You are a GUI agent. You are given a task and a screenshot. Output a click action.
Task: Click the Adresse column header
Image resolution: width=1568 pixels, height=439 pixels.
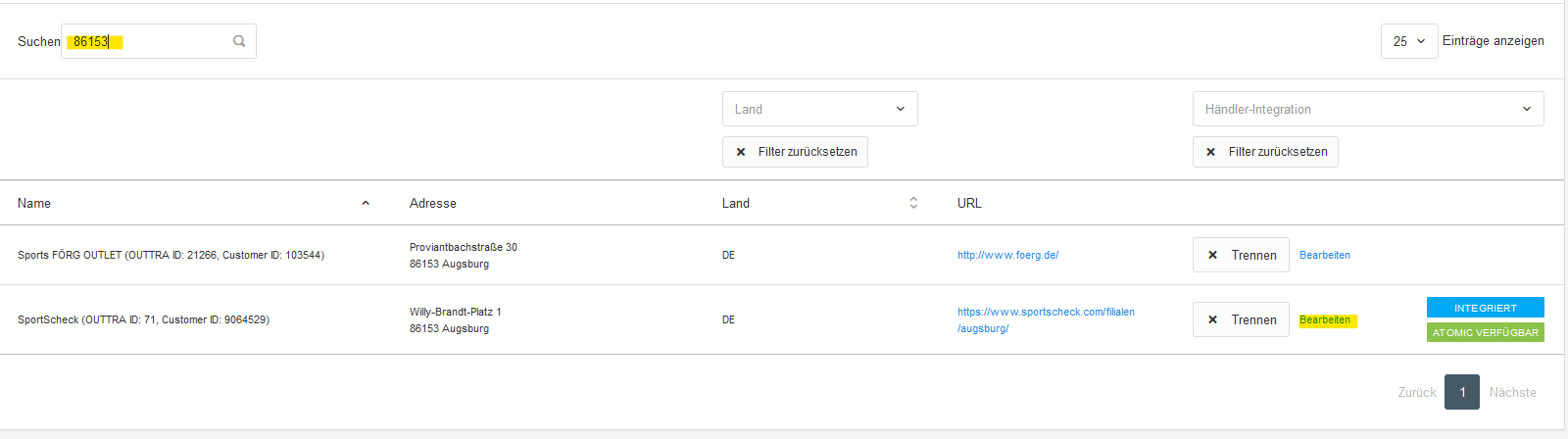433,203
